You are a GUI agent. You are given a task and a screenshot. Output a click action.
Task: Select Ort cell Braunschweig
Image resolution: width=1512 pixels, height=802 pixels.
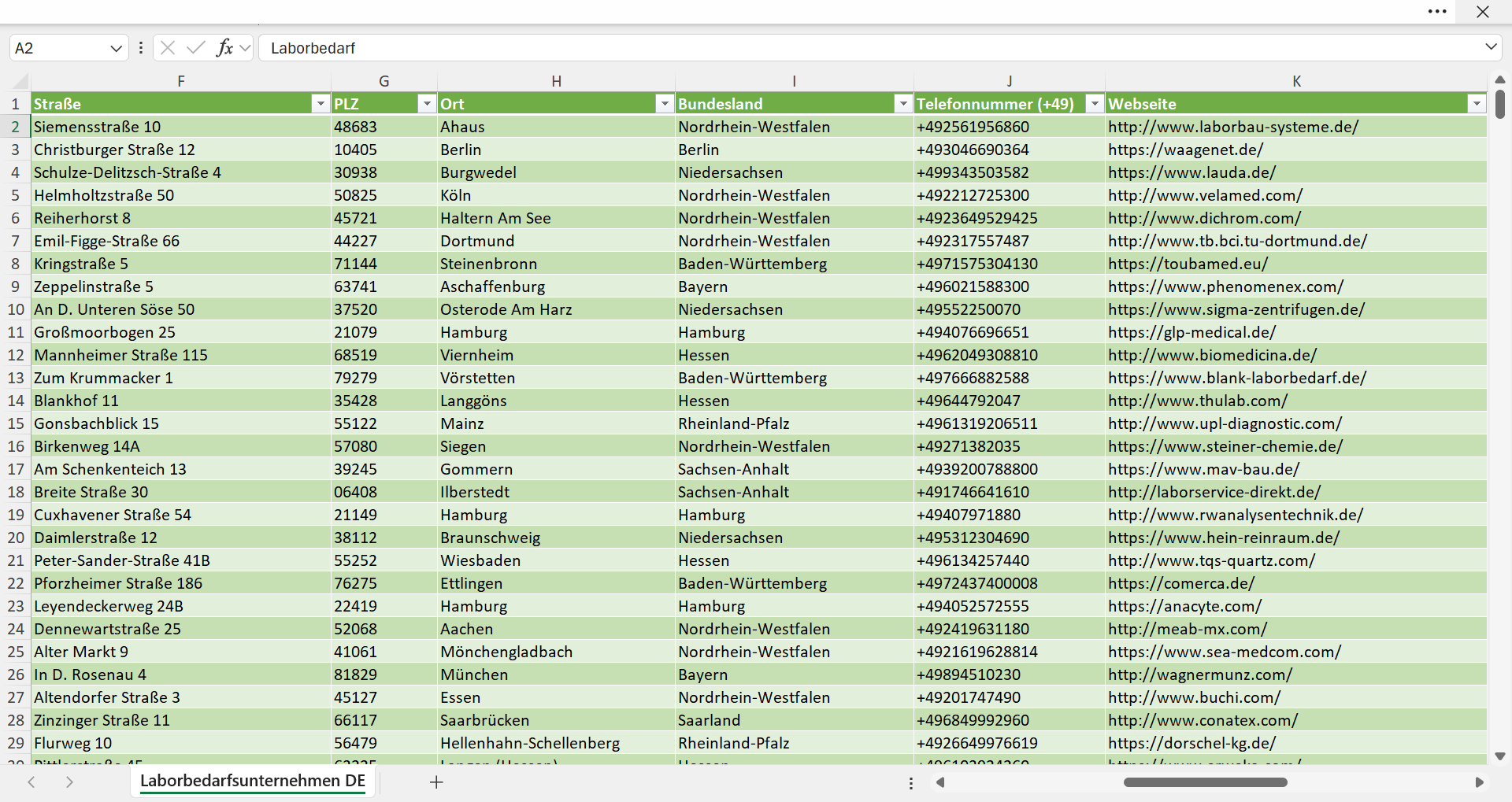(556, 538)
